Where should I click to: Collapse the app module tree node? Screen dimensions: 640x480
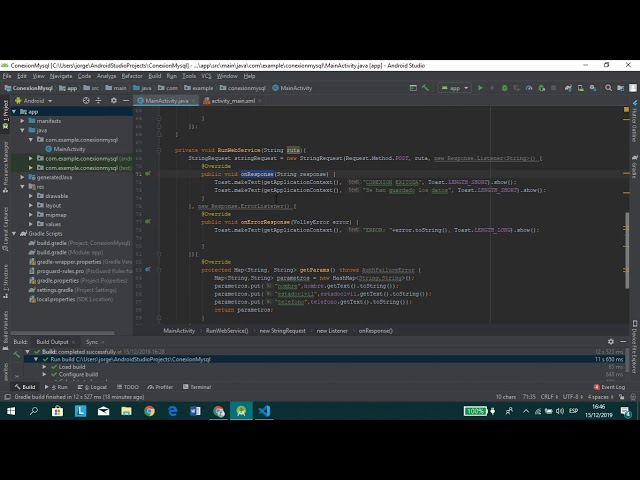tap(14, 111)
